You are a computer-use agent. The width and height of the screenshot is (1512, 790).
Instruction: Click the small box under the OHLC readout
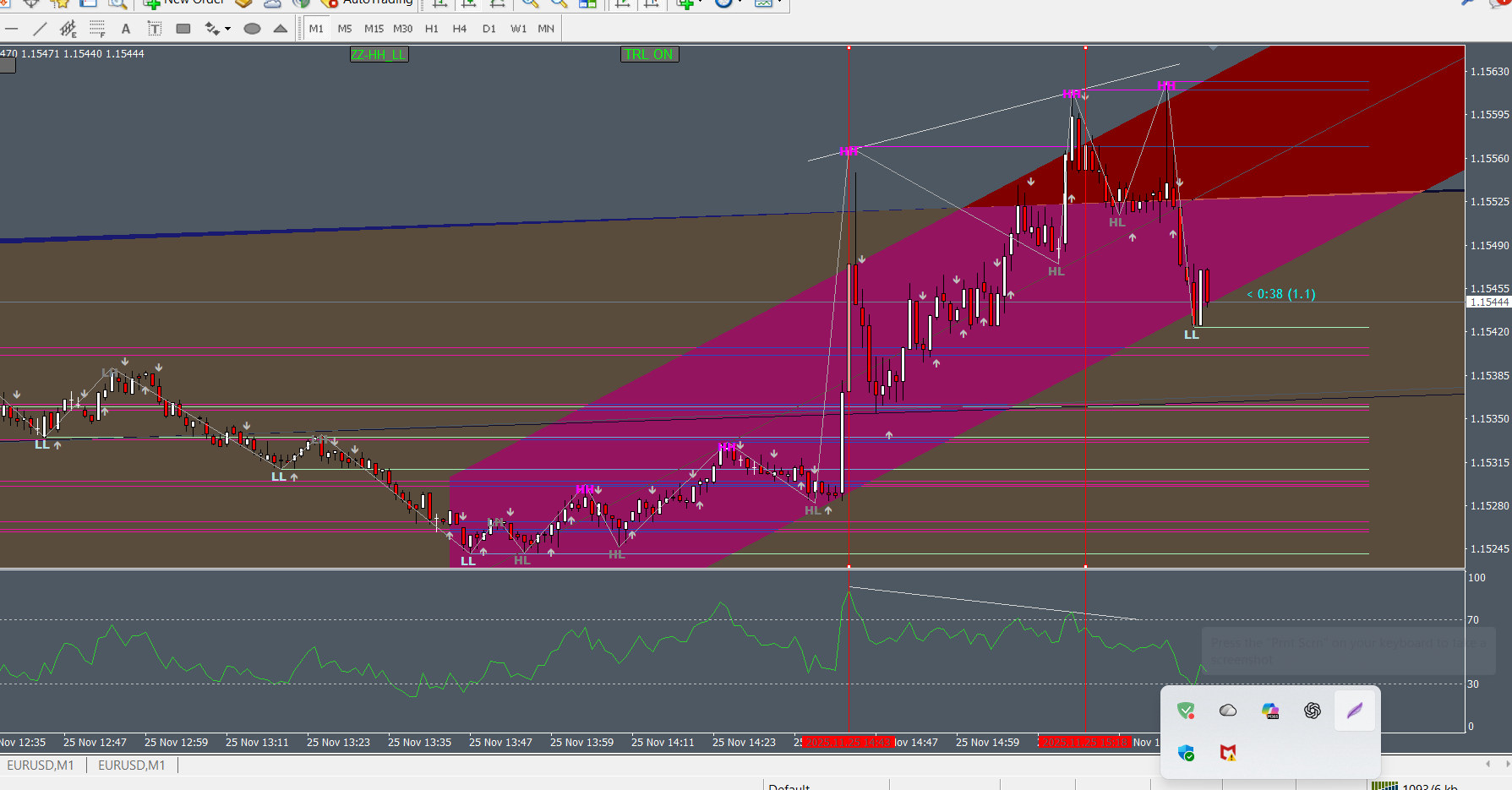(x=8, y=66)
